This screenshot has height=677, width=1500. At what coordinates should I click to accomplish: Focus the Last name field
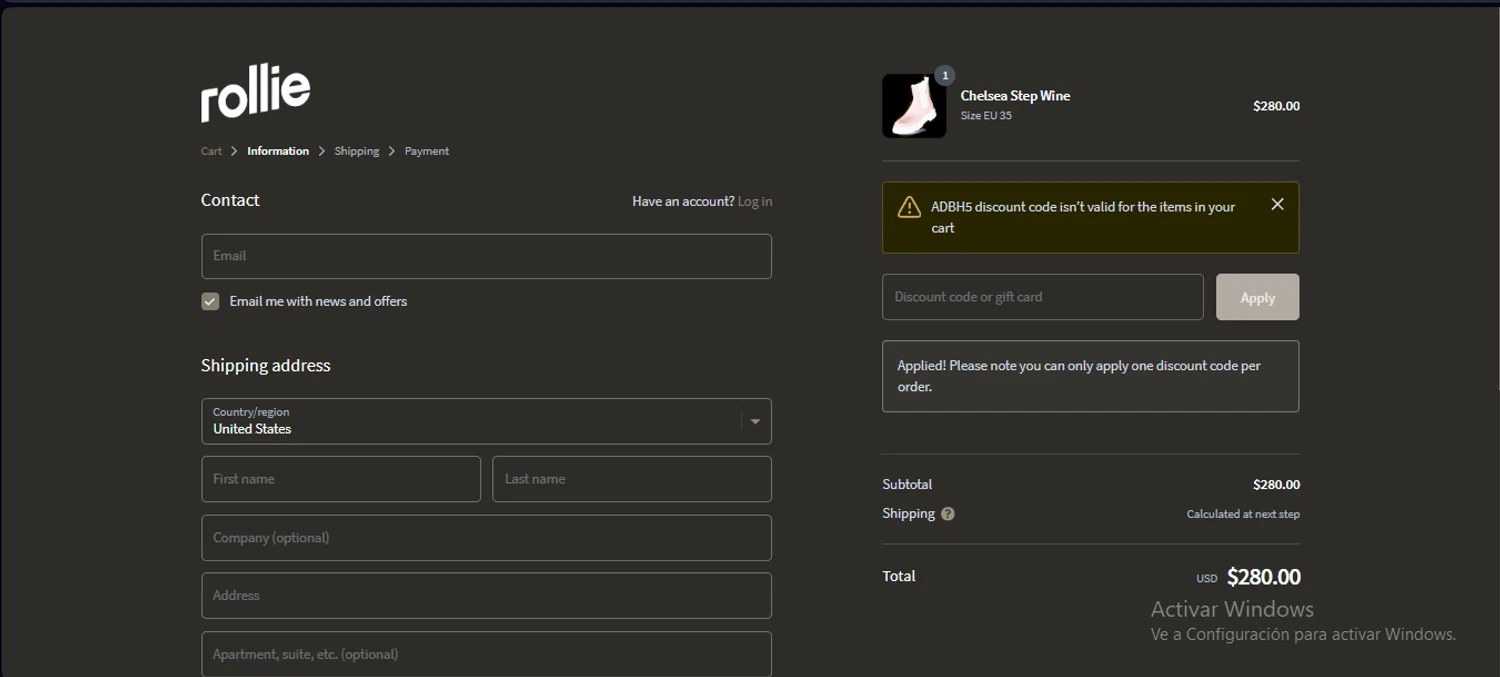(x=632, y=479)
